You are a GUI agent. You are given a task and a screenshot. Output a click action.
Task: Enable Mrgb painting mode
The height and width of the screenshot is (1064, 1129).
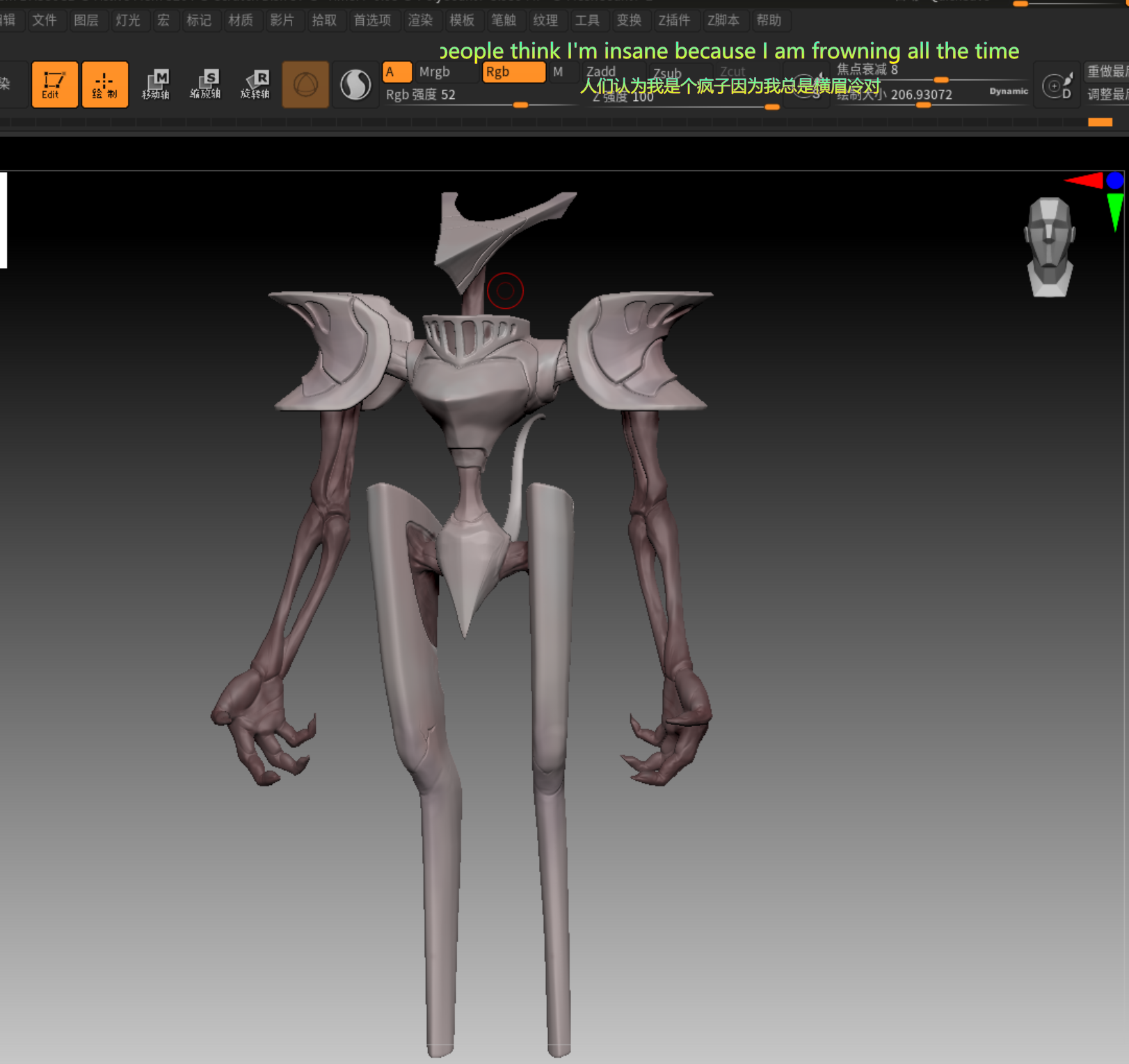[x=435, y=72]
